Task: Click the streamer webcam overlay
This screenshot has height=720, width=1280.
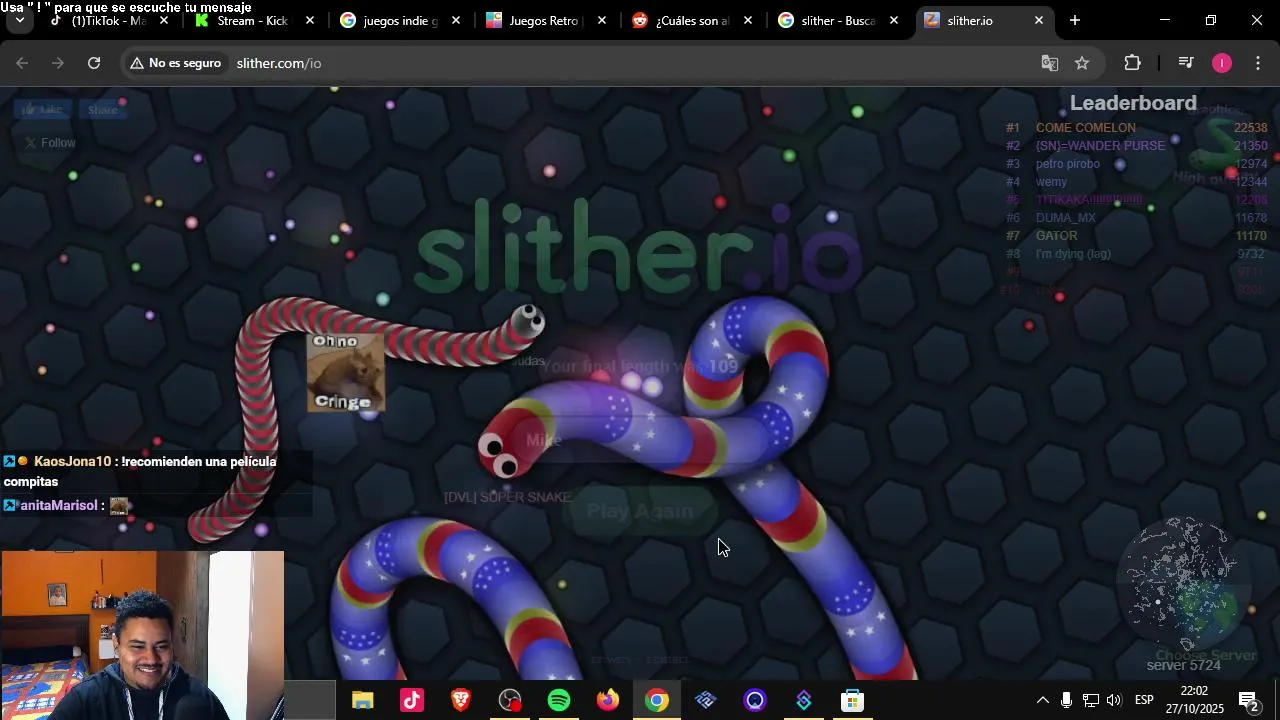Action: point(142,635)
